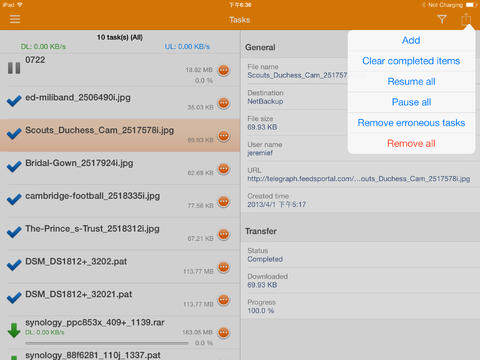Tap battery icon in status bar
This screenshot has width=480, height=360.
click(x=471, y=5)
